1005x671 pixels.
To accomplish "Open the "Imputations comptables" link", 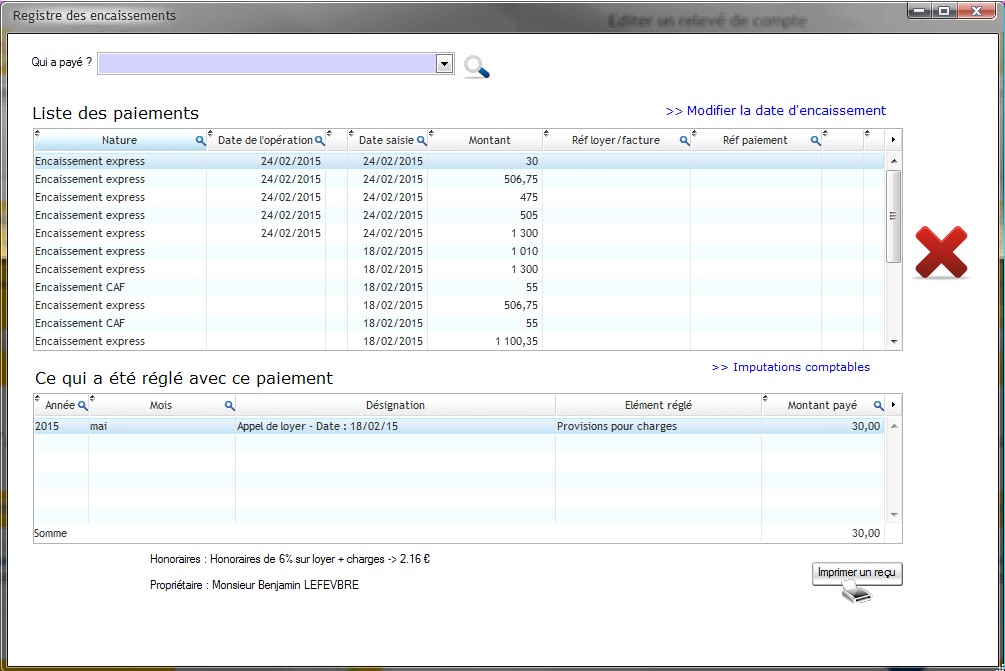I will tap(791, 367).
